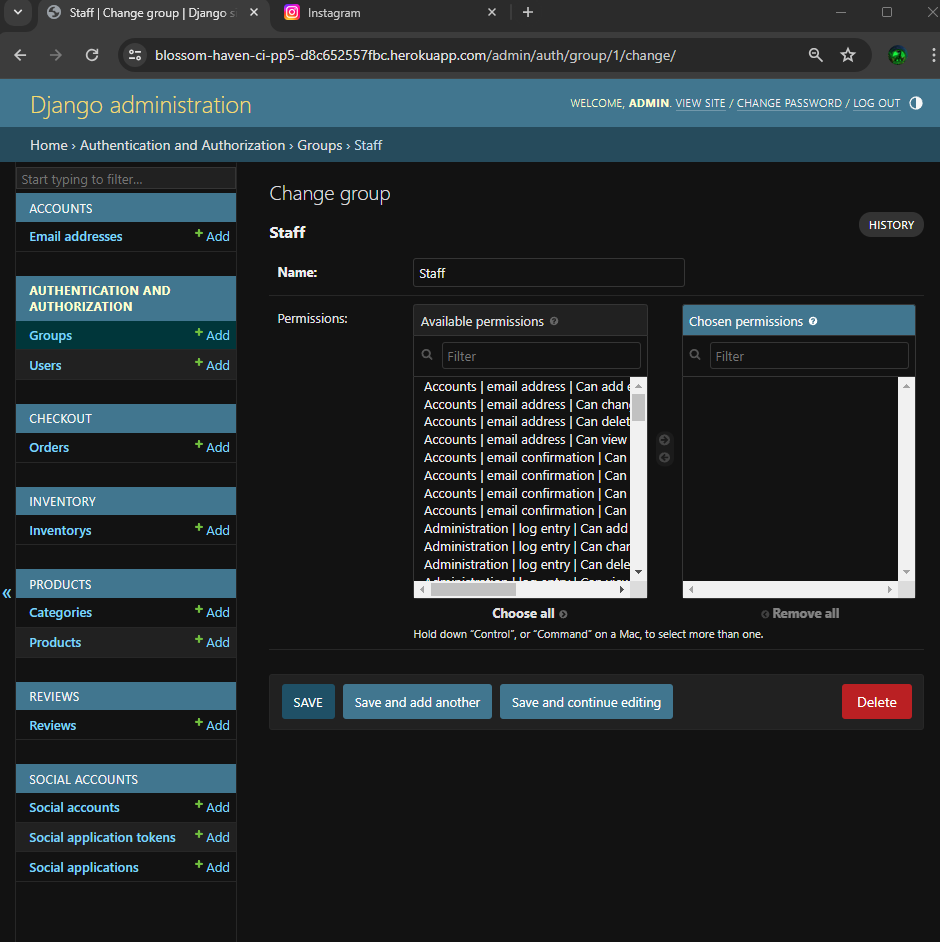Image resolution: width=940 pixels, height=942 pixels.
Task: Click Save and add another
Action: pos(417,702)
